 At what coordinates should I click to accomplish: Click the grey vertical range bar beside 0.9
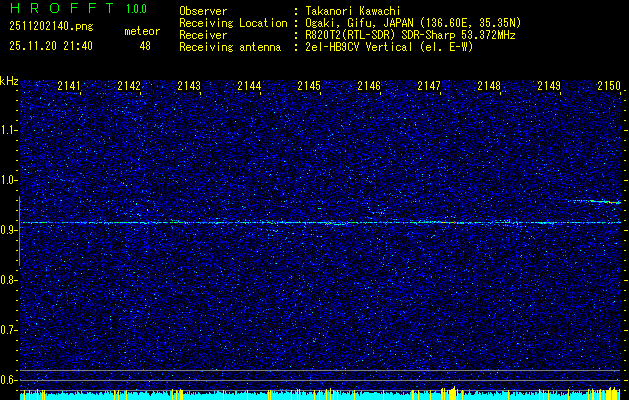pos(19,231)
